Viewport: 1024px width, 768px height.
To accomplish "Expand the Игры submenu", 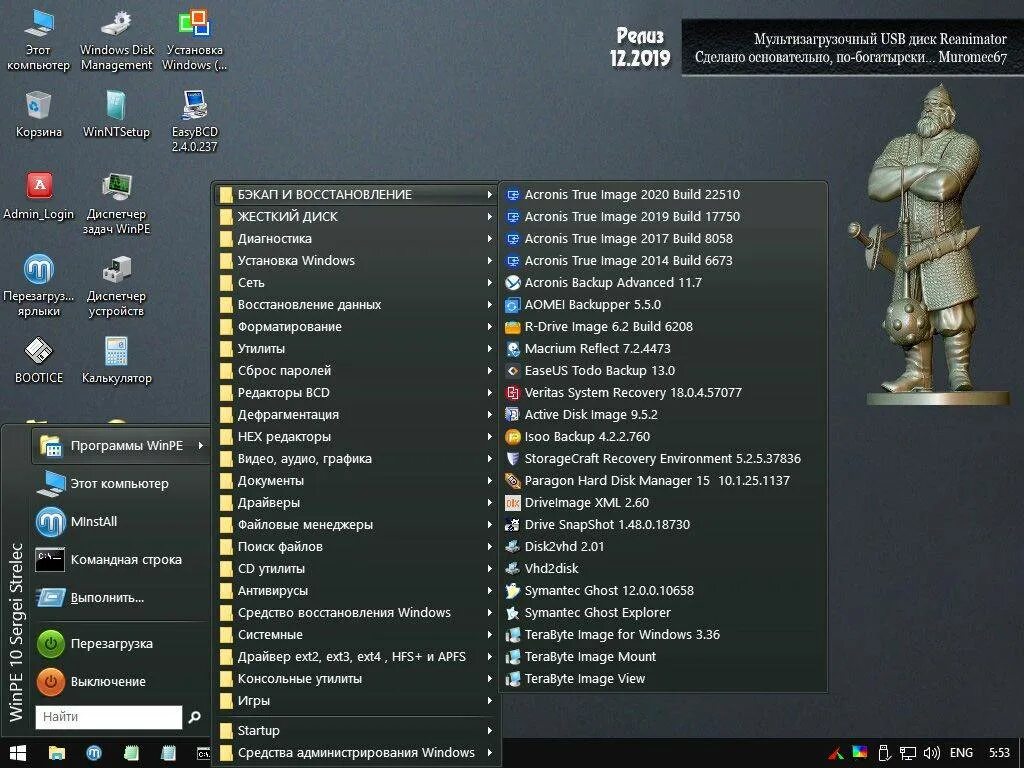I will pos(356,701).
